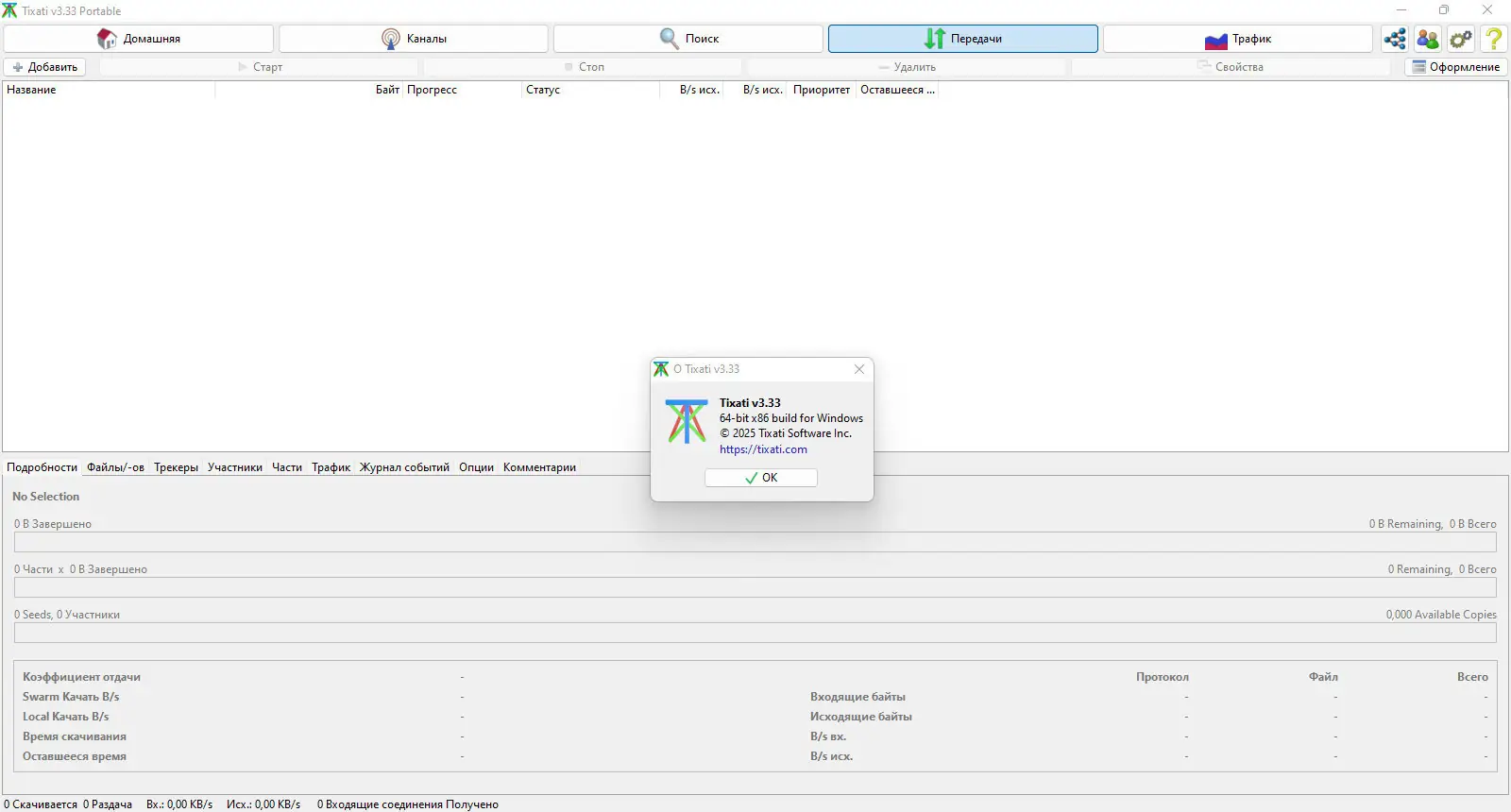The height and width of the screenshot is (812, 1511).
Task: Open the Оформление layout menu
Action: pos(1456,67)
